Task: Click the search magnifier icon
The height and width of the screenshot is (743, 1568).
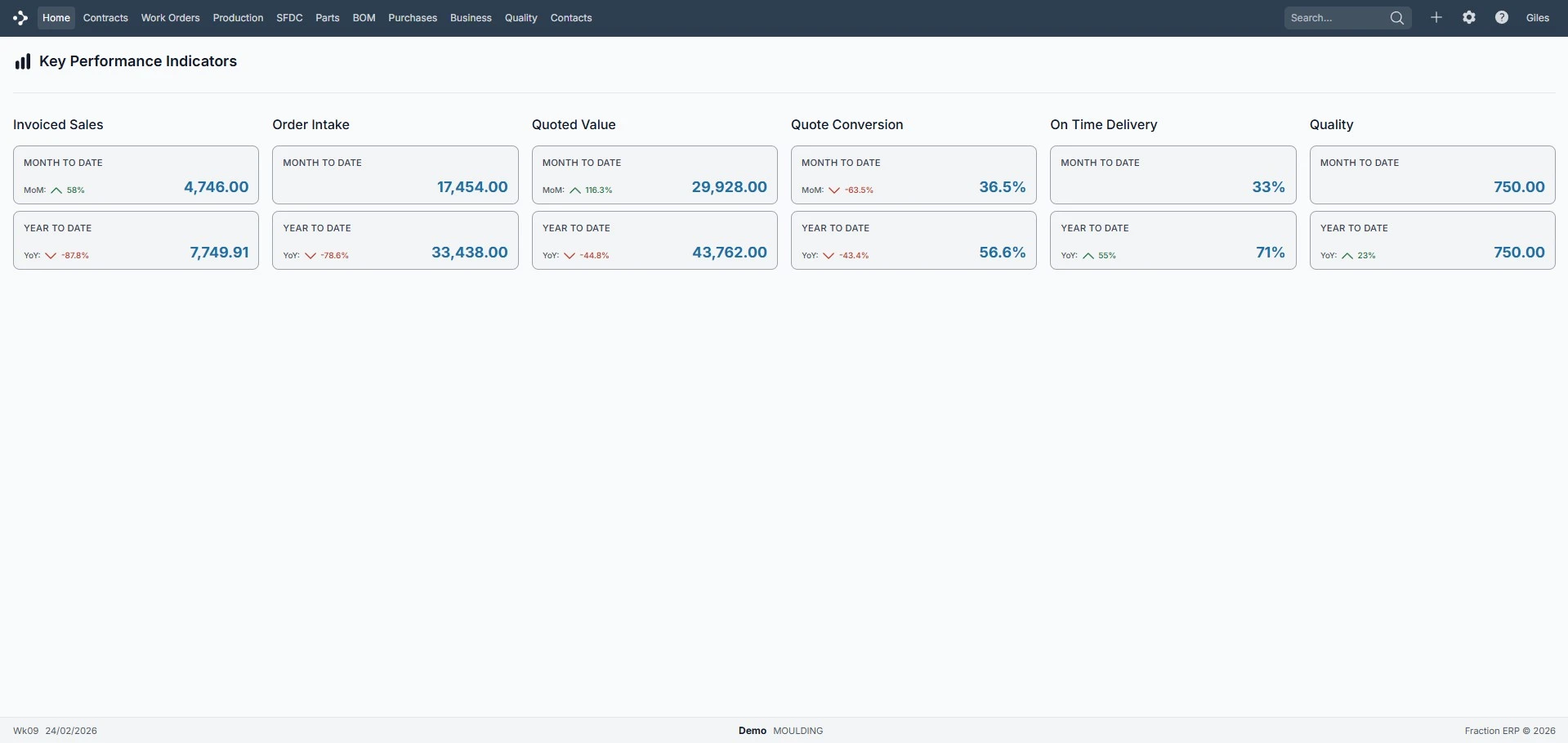Action: pos(1397,17)
